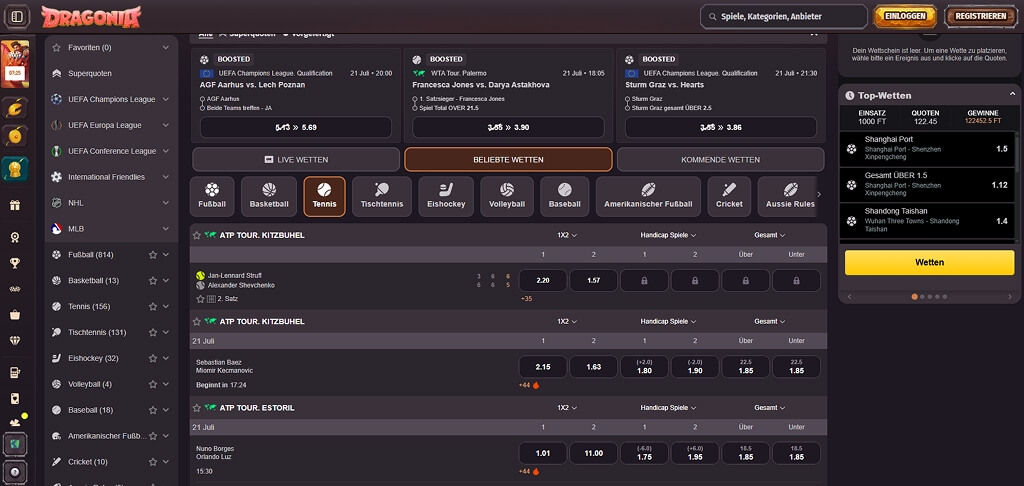Open the slot machine icon in left rail
The width and height of the screenshot is (1024, 486).
click(x=14, y=373)
